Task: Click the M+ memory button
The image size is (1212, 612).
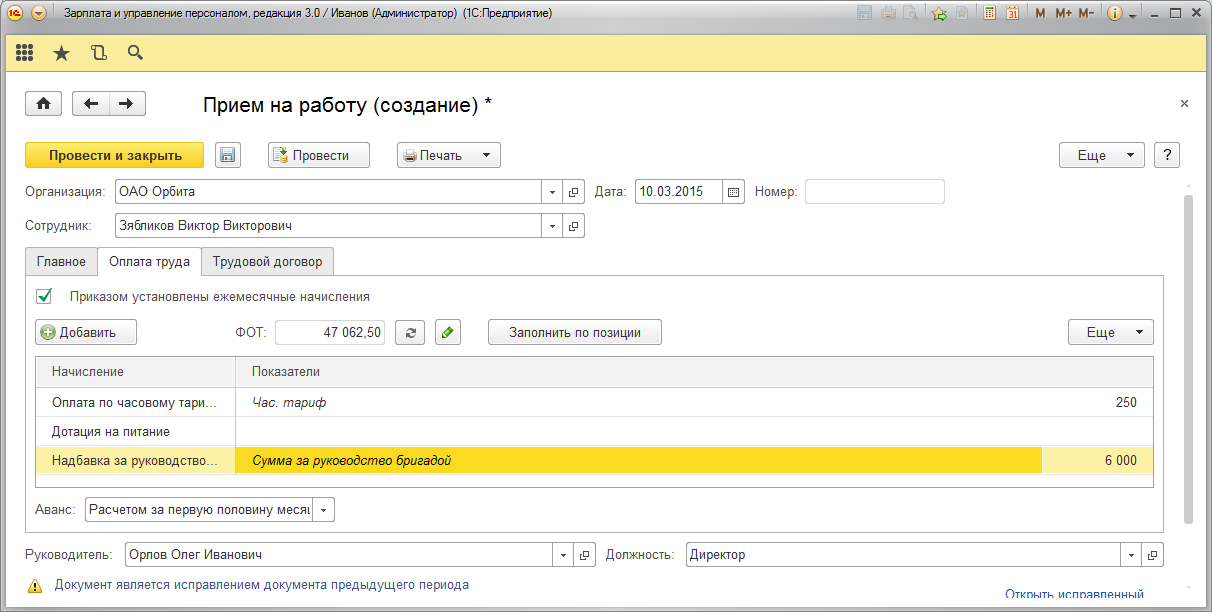Action: (x=1062, y=14)
